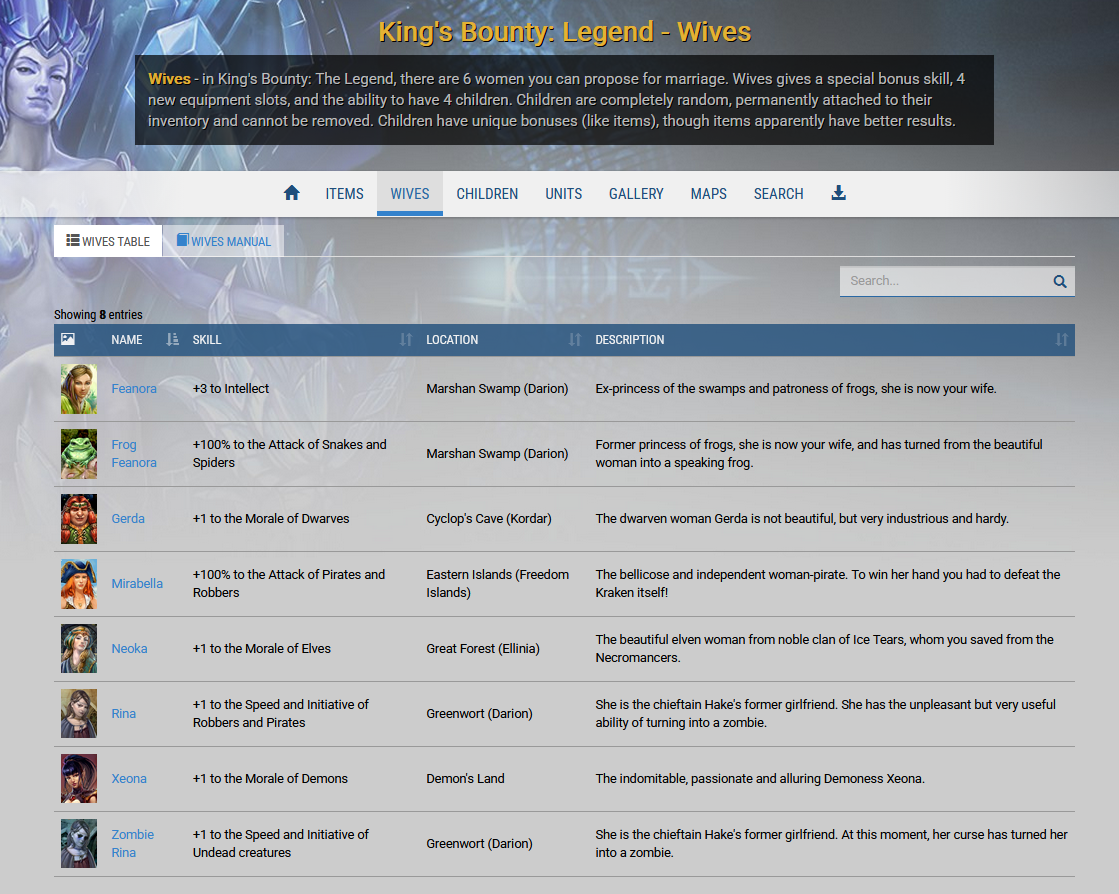Click the download icon in navigation
The width and height of the screenshot is (1119, 894).
click(x=839, y=193)
